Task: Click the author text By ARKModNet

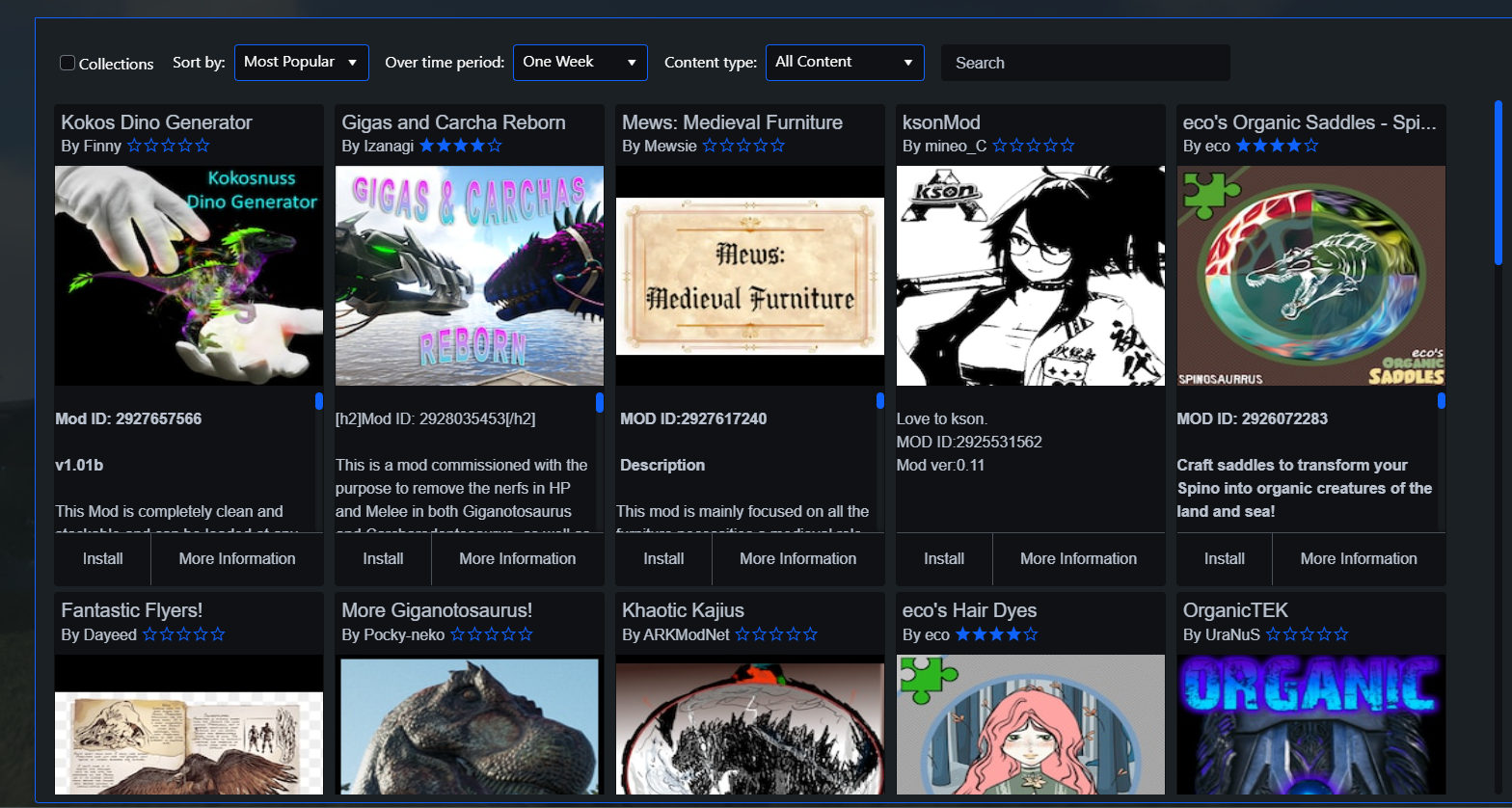Action: [676, 634]
